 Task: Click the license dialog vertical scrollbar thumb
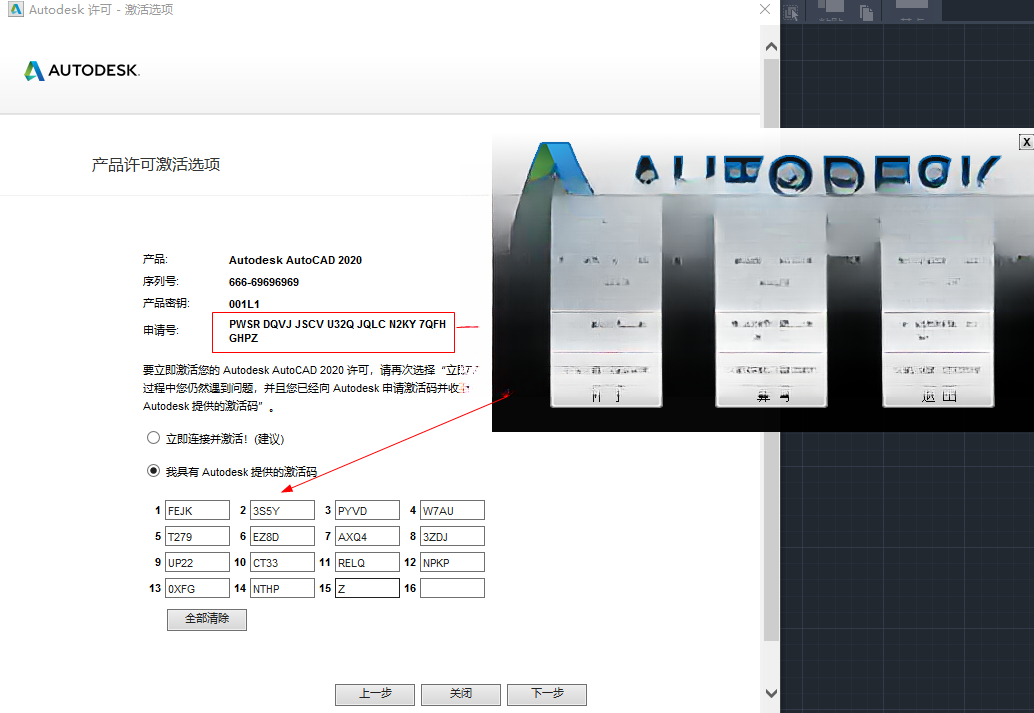click(771, 350)
